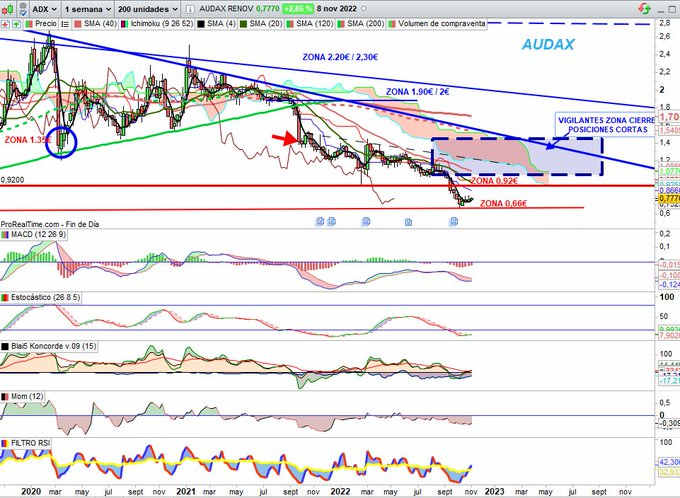Open the SMA (4) indicator settings
Viewport: 680px width, 498px height.
click(221, 24)
